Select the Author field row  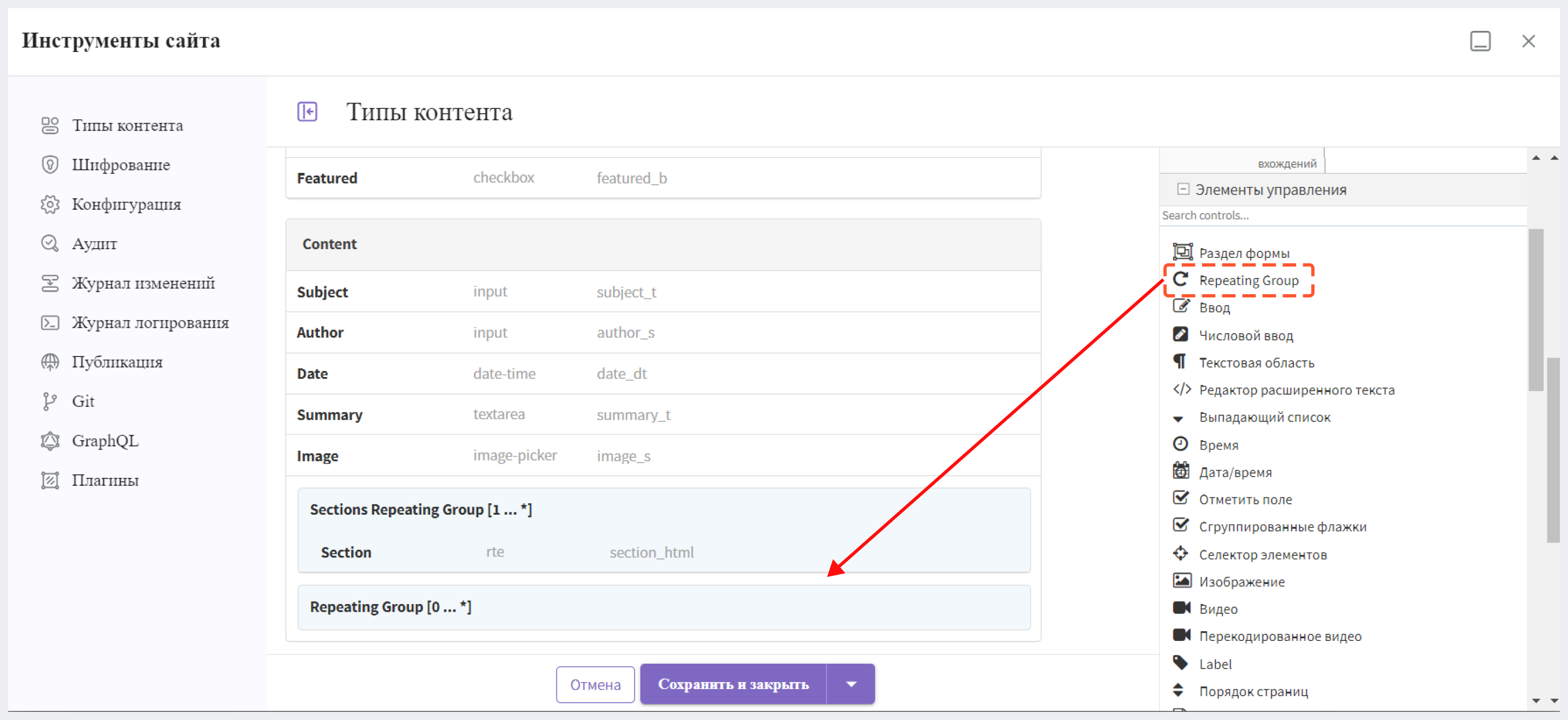click(663, 332)
